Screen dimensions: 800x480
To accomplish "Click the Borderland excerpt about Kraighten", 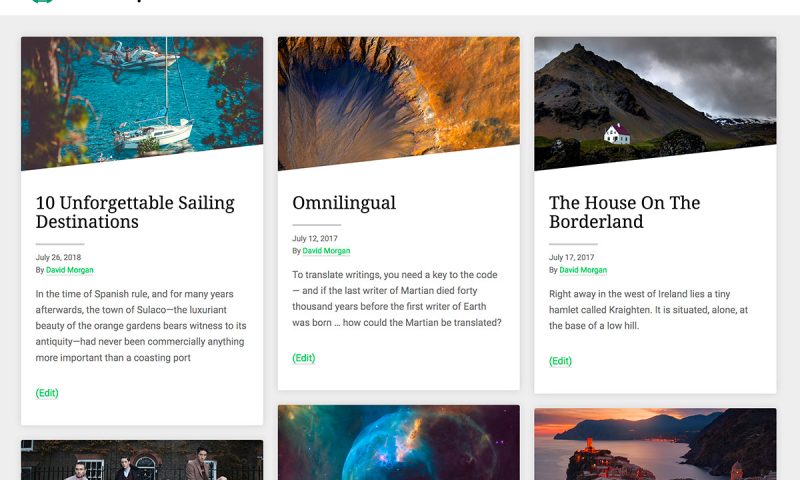I will [648, 310].
